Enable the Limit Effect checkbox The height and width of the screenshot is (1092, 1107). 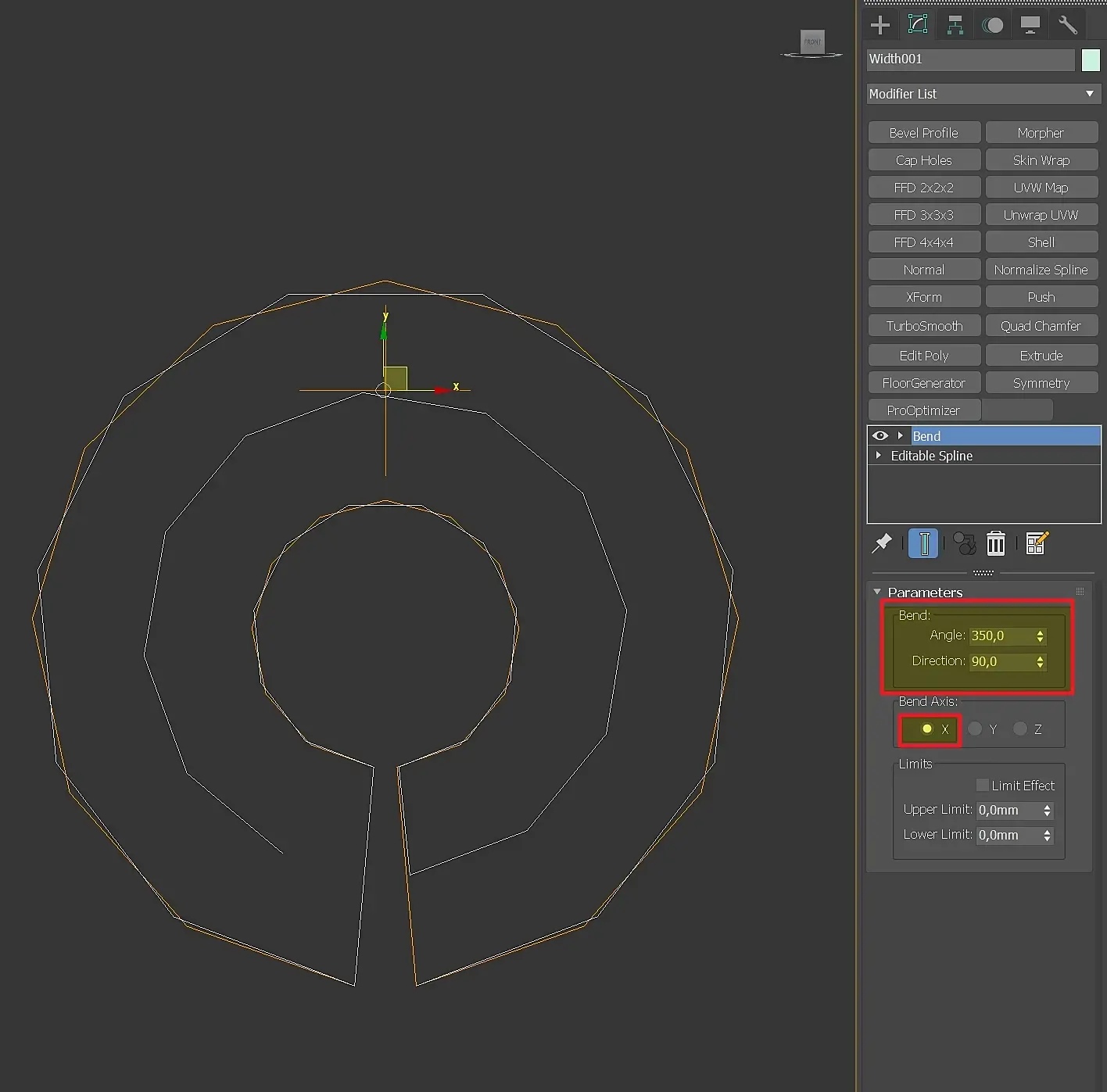(x=983, y=785)
